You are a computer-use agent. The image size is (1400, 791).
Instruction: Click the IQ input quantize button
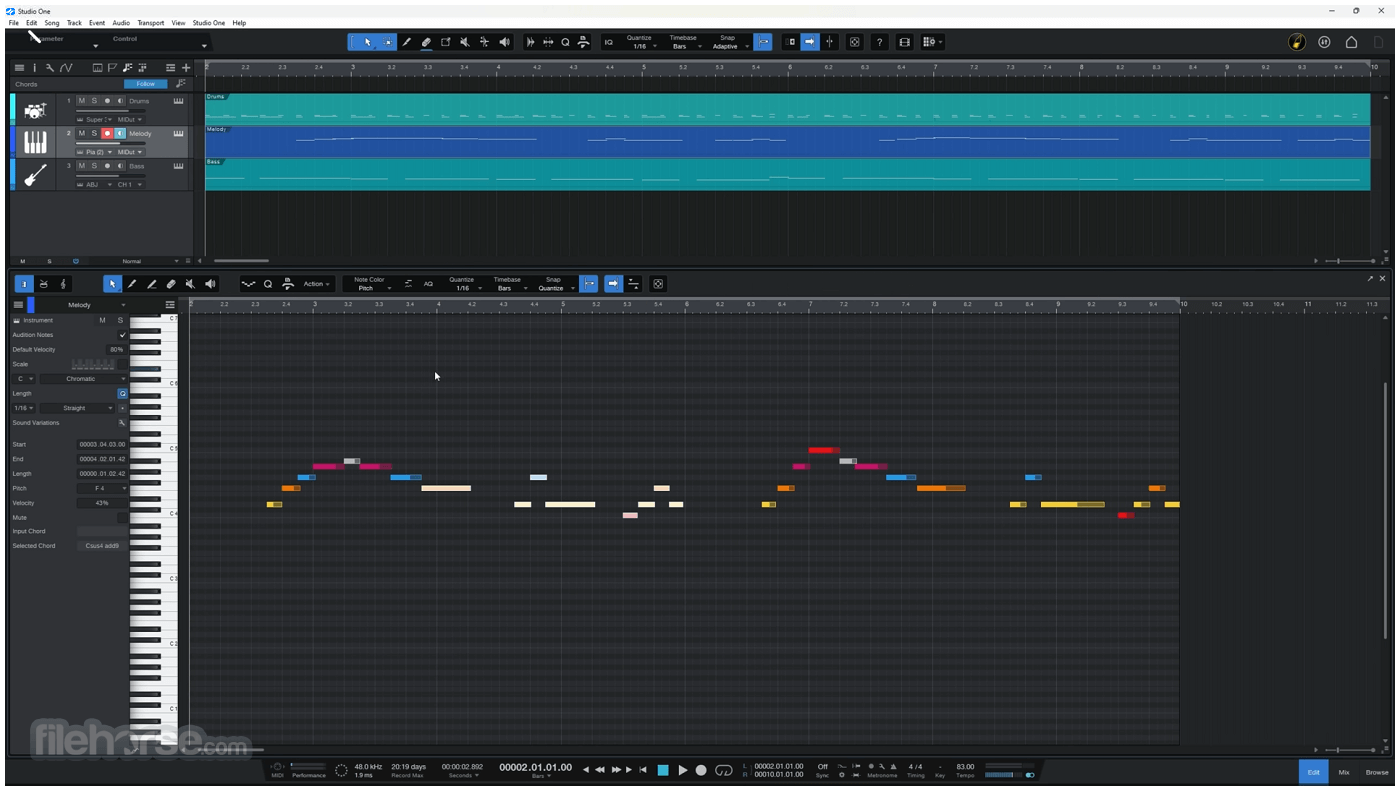[x=608, y=42]
